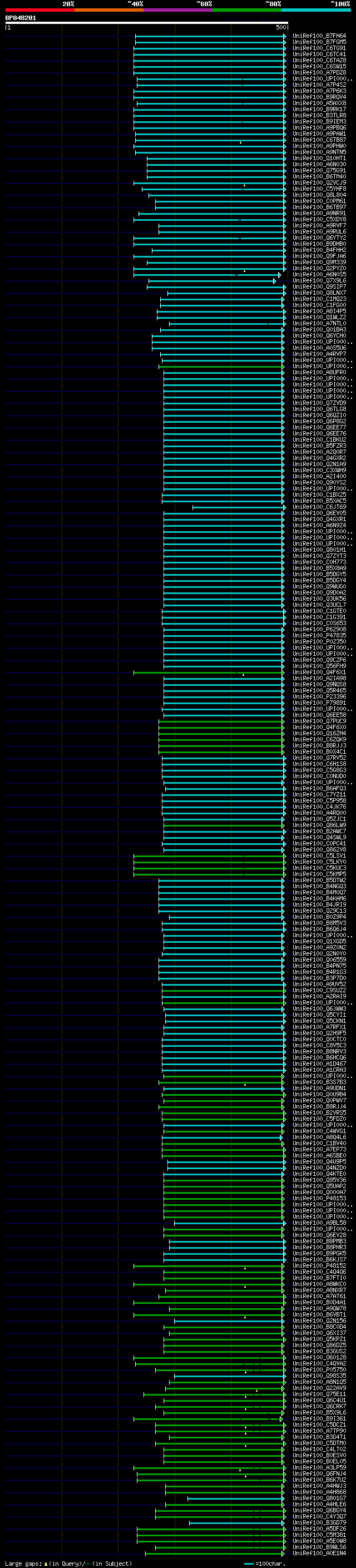Click hit label UniRef100_A9PAW1
The image size is (356, 1568).
click(319, 134)
